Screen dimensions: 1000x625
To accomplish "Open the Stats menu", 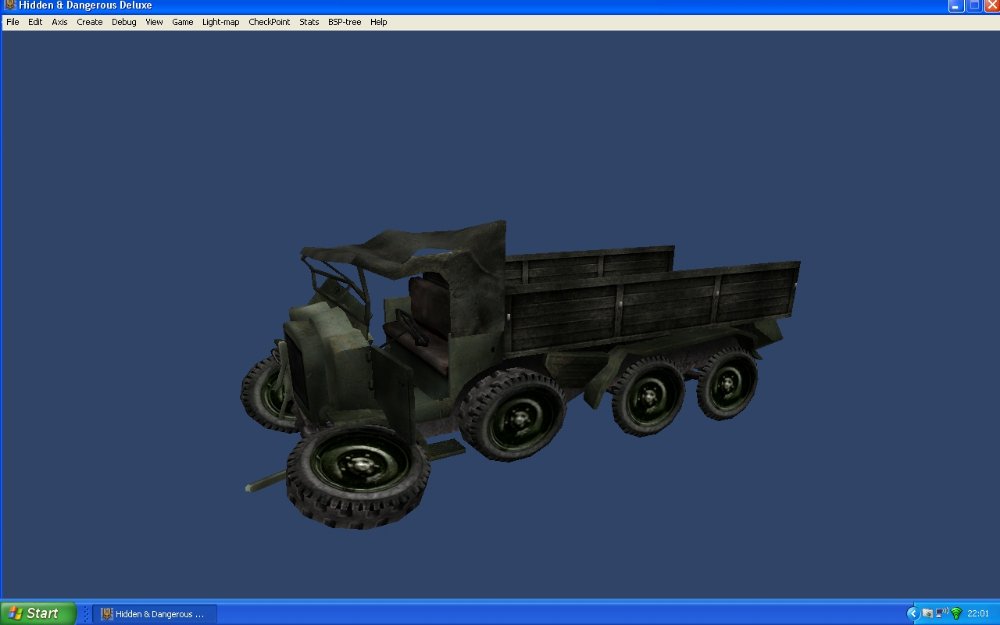I will coord(309,22).
